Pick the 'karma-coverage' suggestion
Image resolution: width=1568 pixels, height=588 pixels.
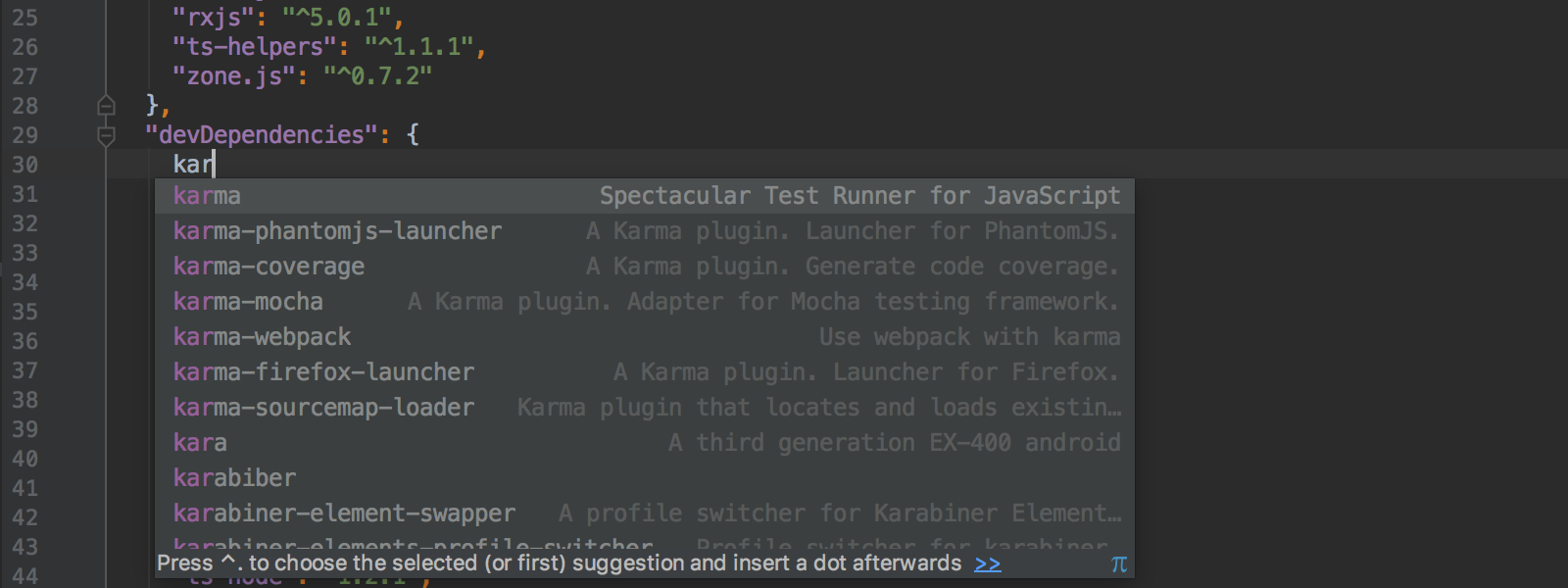[x=645, y=267]
